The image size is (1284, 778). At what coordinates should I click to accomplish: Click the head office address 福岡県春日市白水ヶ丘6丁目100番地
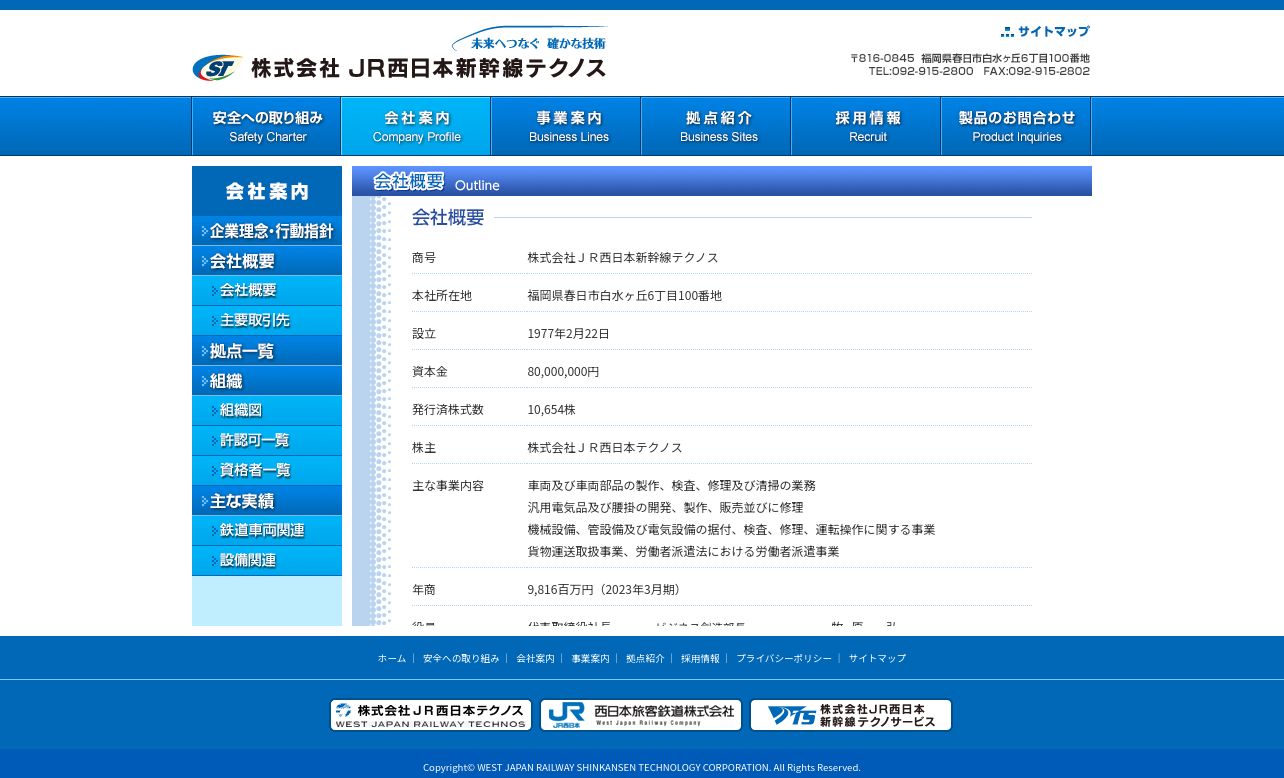625,296
